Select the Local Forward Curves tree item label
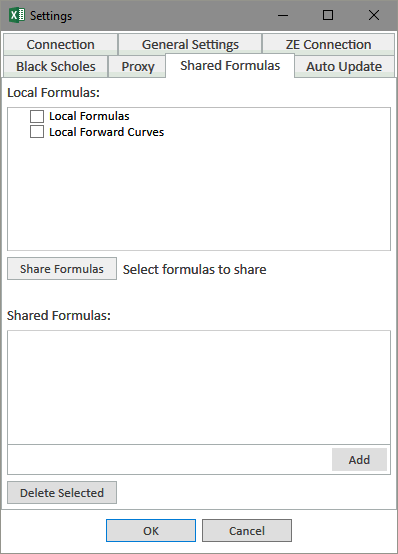Image resolution: width=398 pixels, height=554 pixels. coord(106,132)
